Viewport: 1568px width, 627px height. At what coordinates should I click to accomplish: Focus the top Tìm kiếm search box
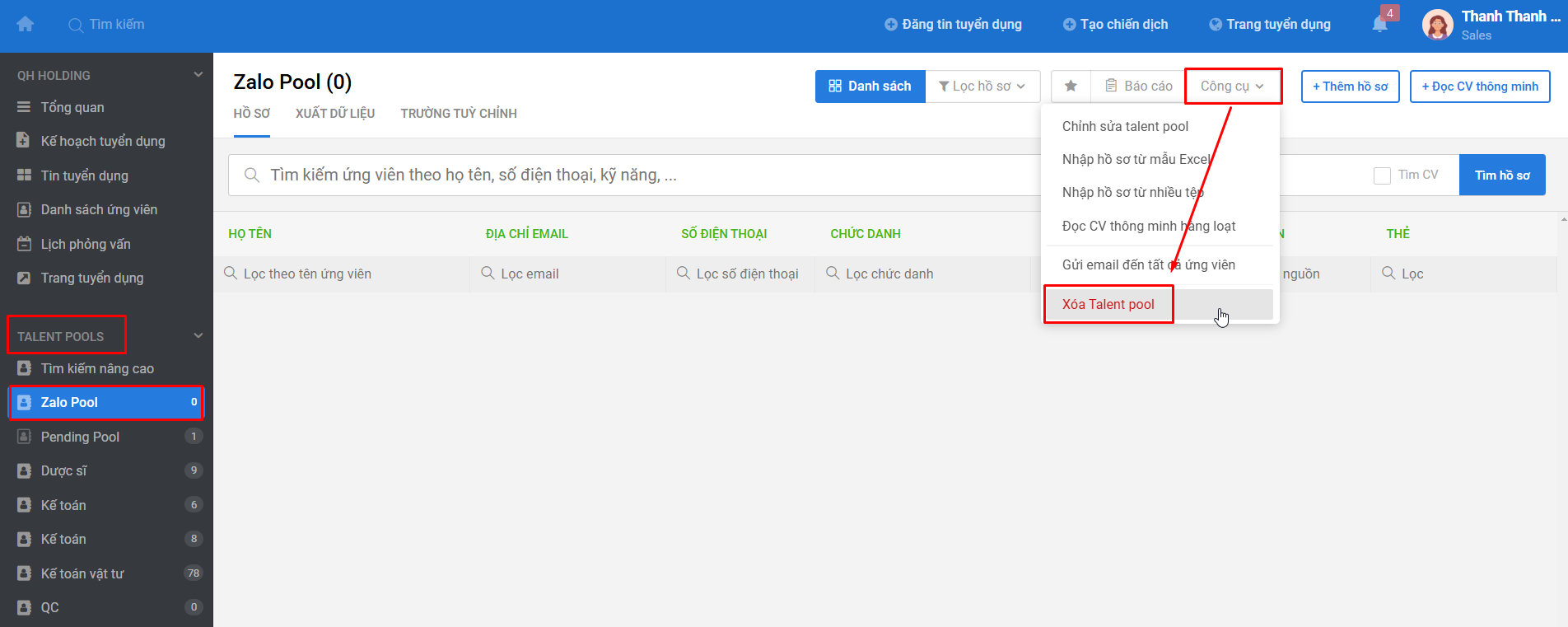(x=116, y=25)
